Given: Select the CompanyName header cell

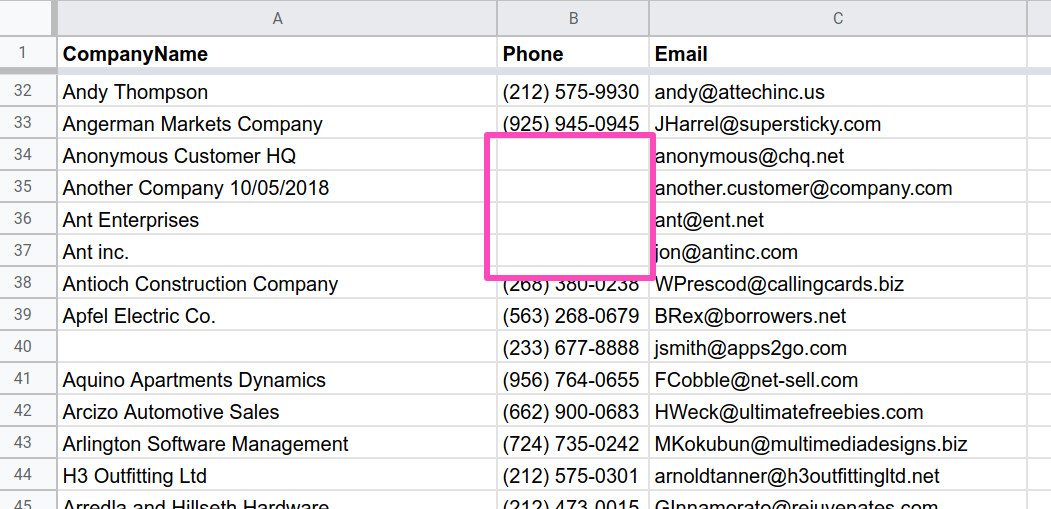Looking at the screenshot, I should pyautogui.click(x=277, y=54).
